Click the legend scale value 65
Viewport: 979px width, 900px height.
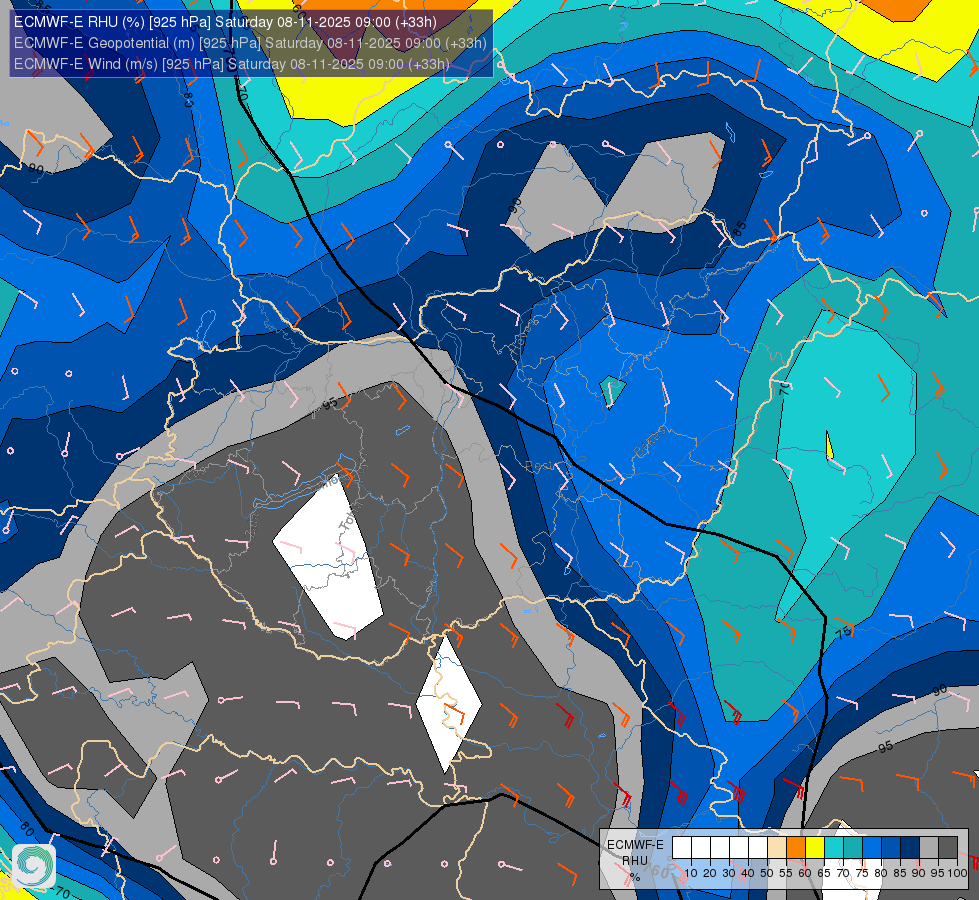(824, 873)
